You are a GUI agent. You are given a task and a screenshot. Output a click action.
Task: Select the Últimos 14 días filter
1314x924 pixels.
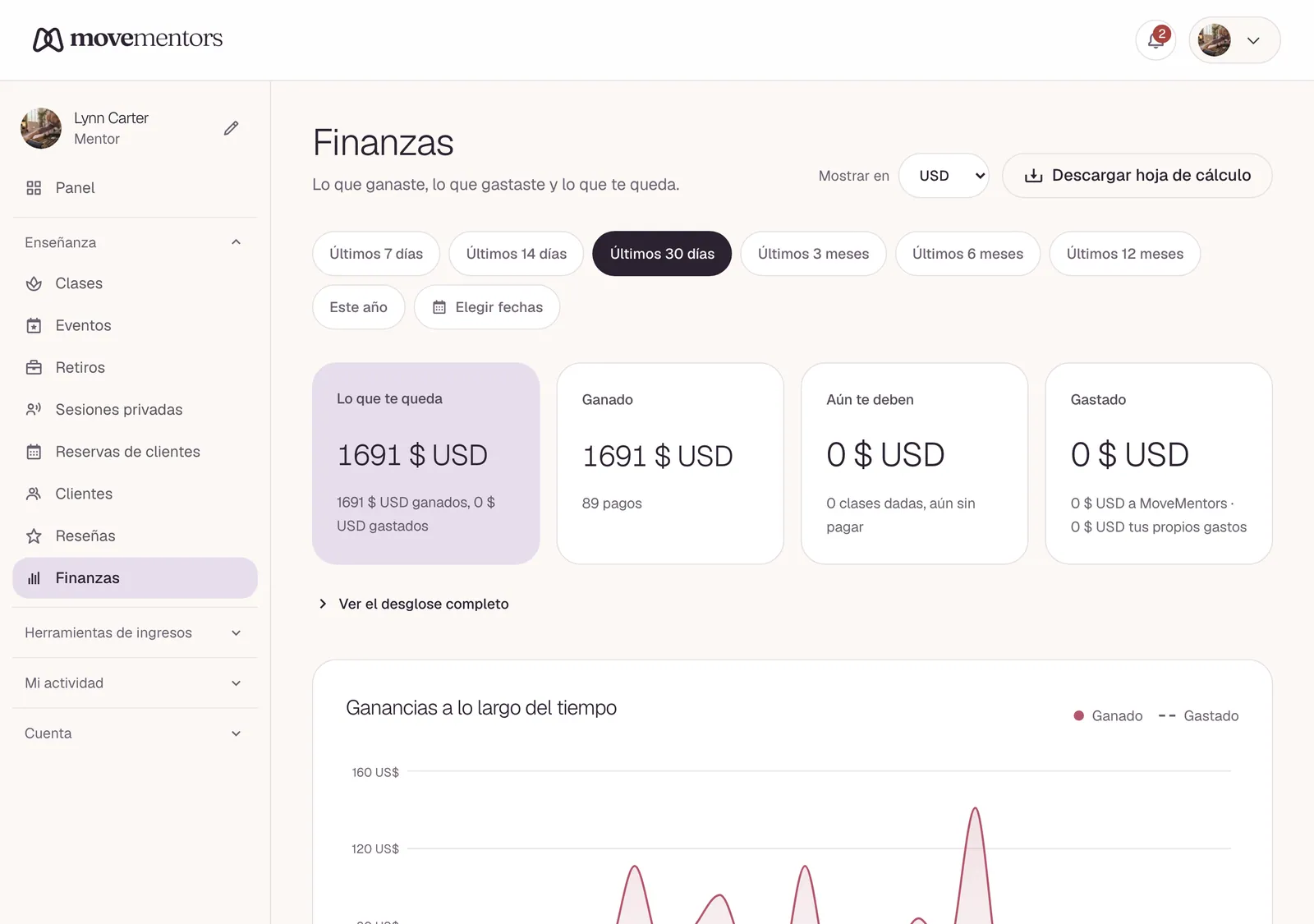tap(517, 254)
